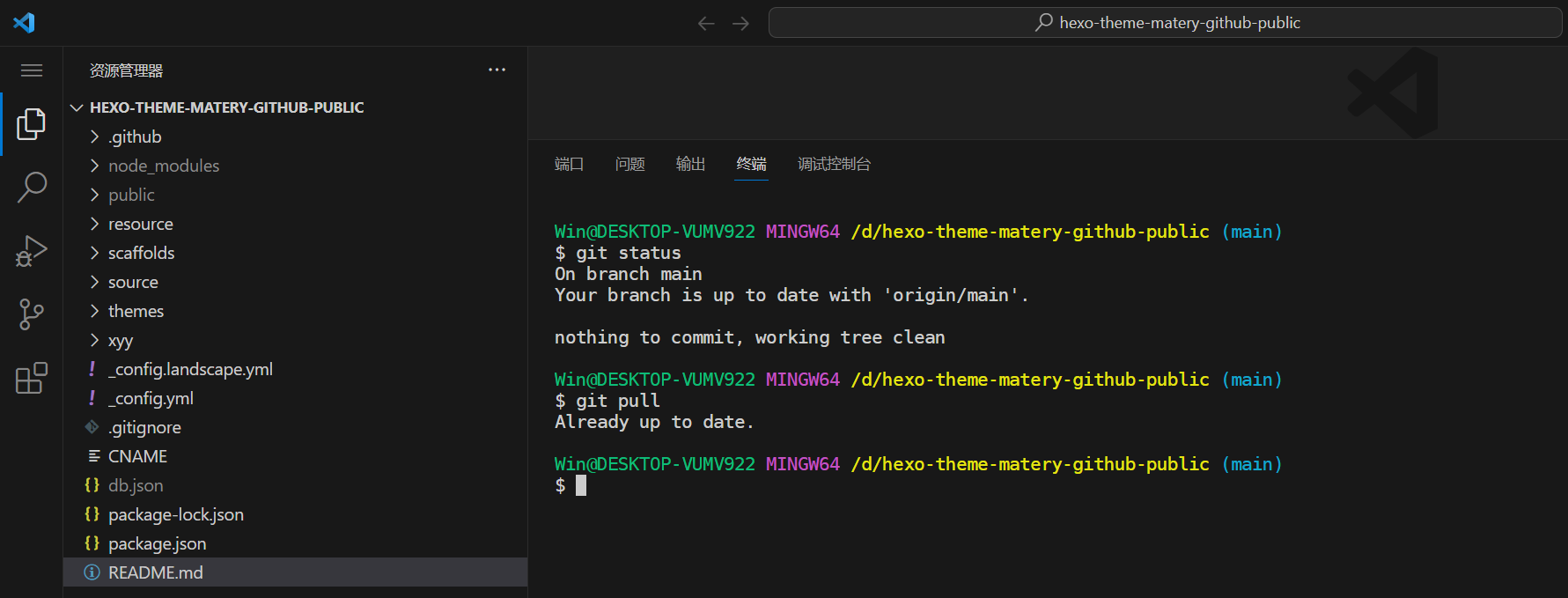This screenshot has width=1568, height=598.
Task: Expand the themes folder
Action: pyautogui.click(x=94, y=311)
